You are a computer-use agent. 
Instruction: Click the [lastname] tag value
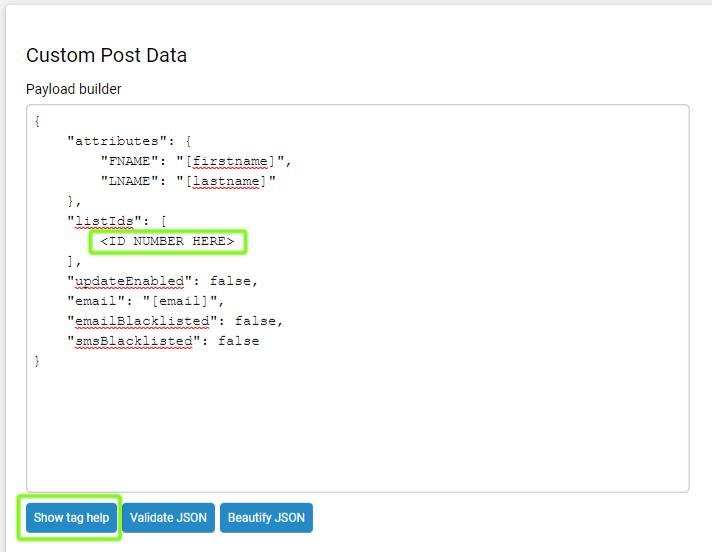[226, 181]
